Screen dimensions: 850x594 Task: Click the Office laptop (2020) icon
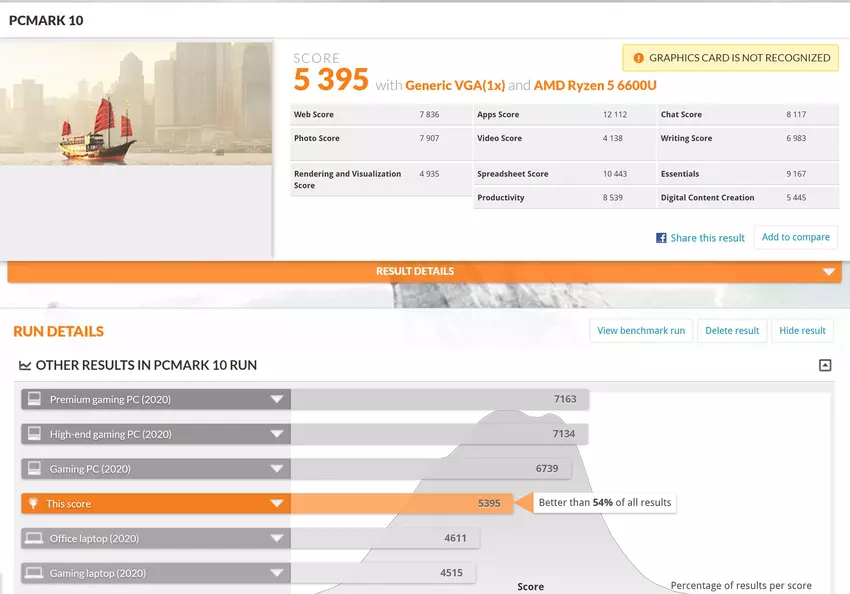pos(34,539)
